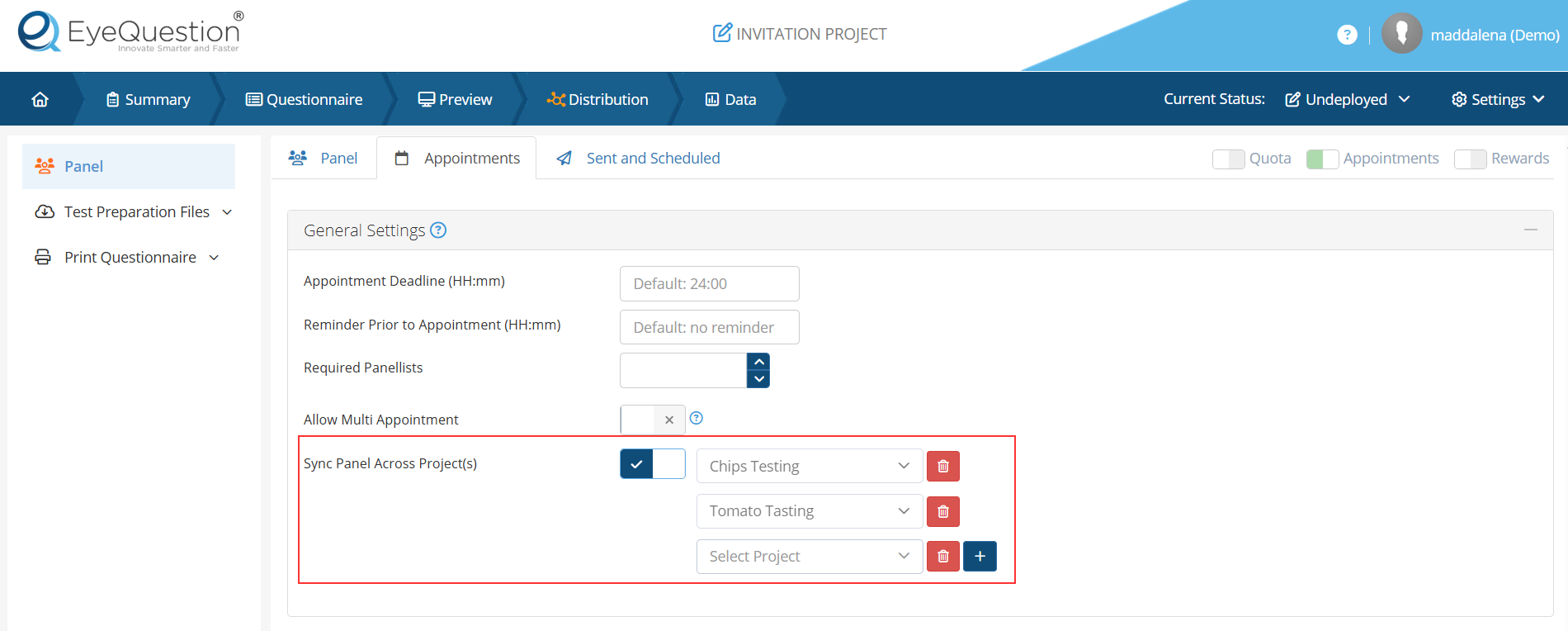Click the Appointment Deadline input field
The height and width of the screenshot is (631, 1568).
pyautogui.click(x=709, y=284)
